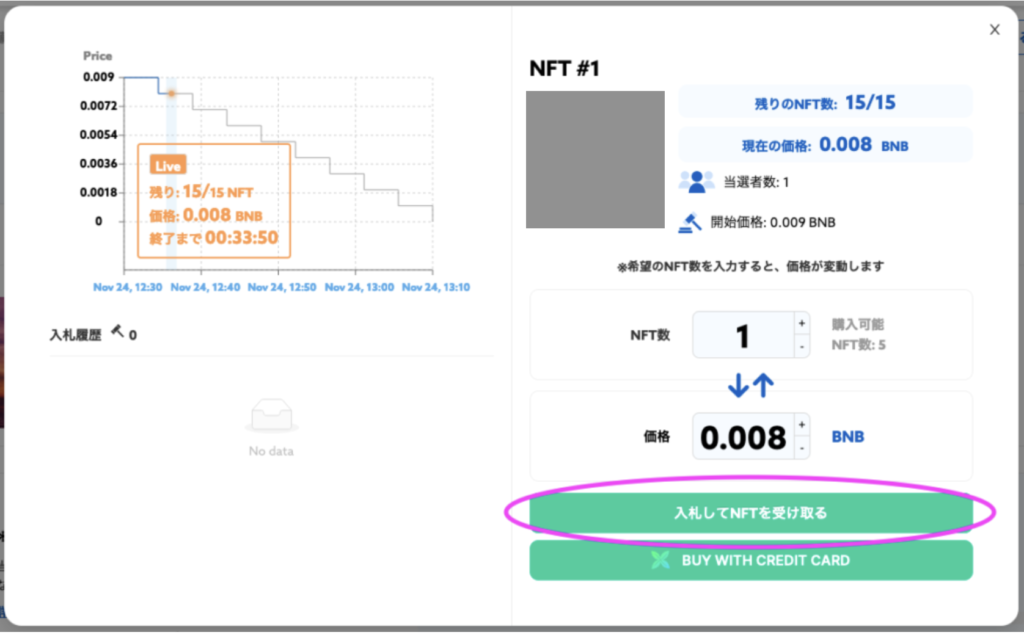Click the orange current price point on chart
Viewport: 1024px width, 635px height.
[x=172, y=93]
